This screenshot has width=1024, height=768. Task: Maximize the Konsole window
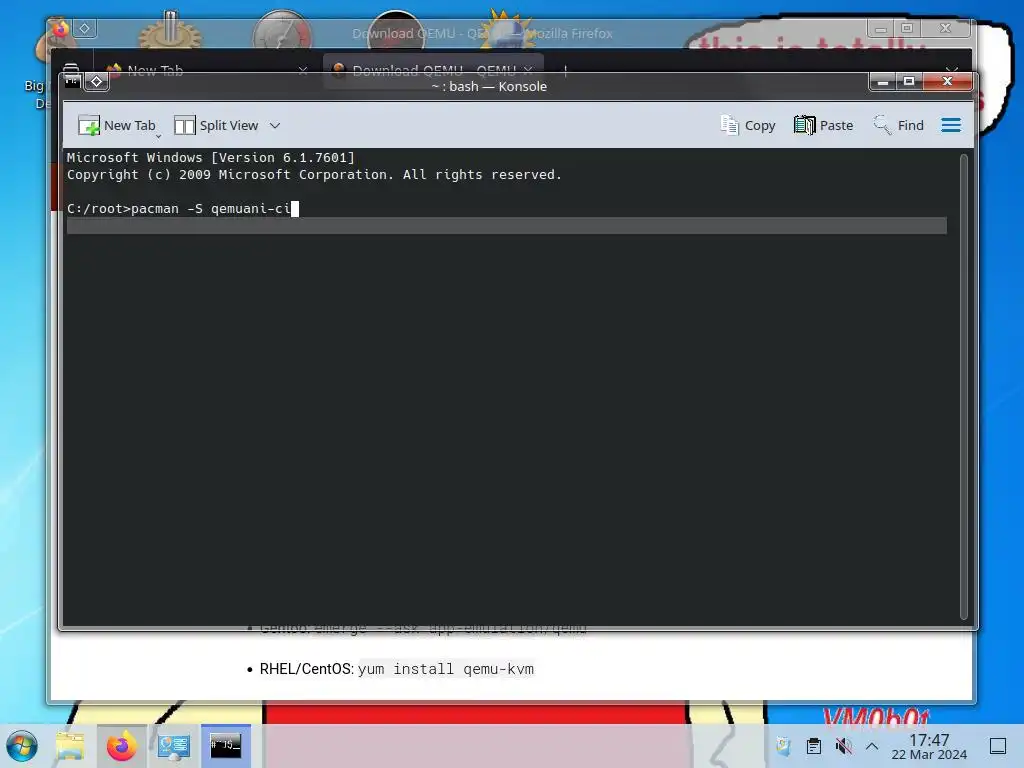[x=909, y=82]
